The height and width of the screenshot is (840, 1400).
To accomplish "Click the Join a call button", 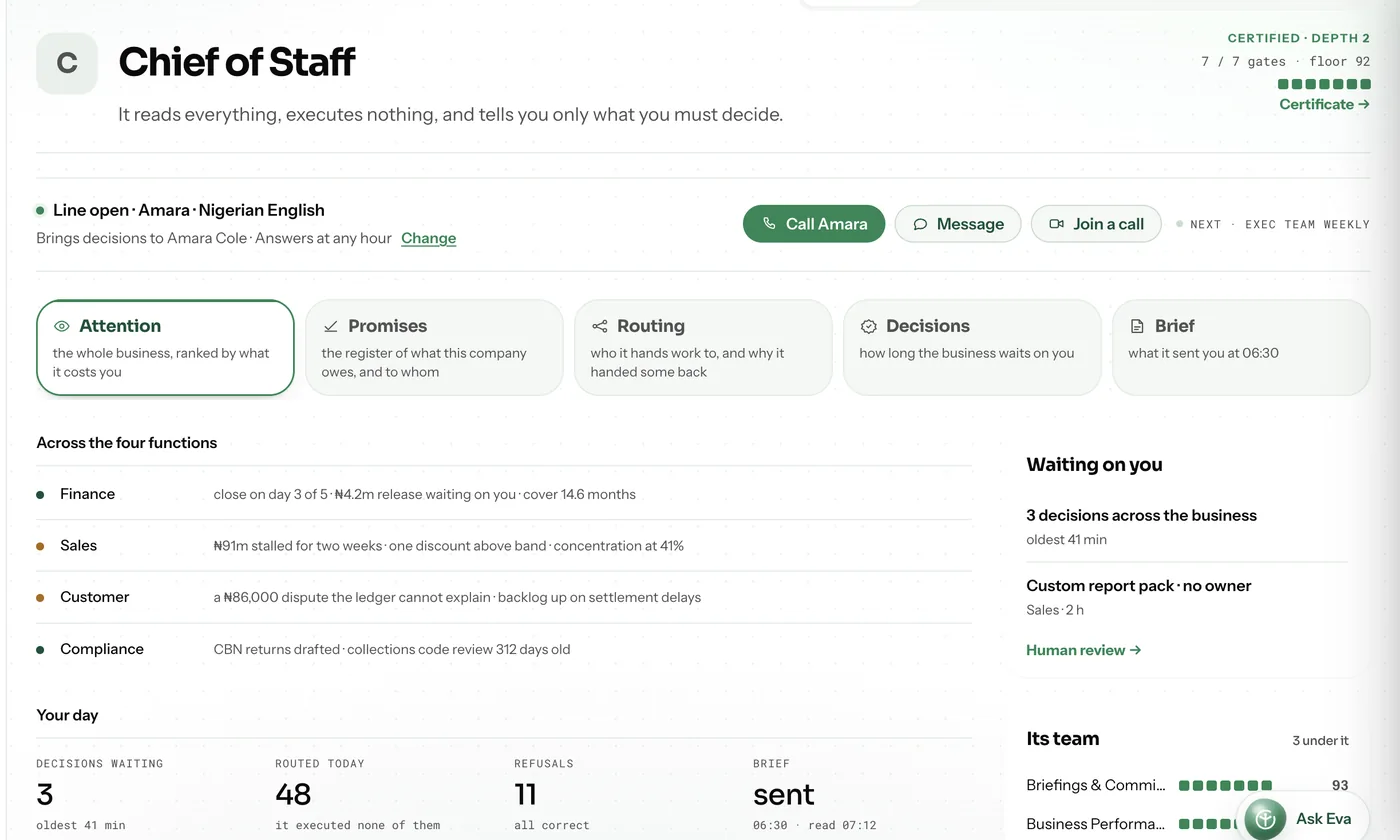I will (x=1096, y=224).
